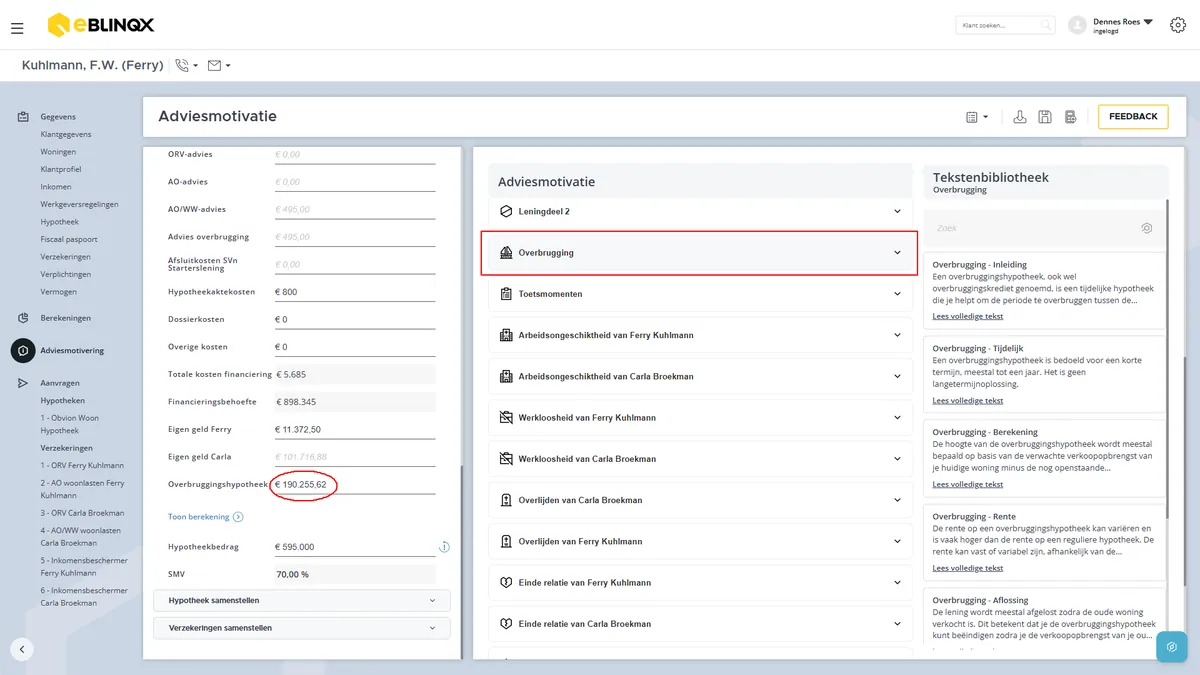Open the list view dropdown in header
1200x675 pixels.
tap(977, 117)
